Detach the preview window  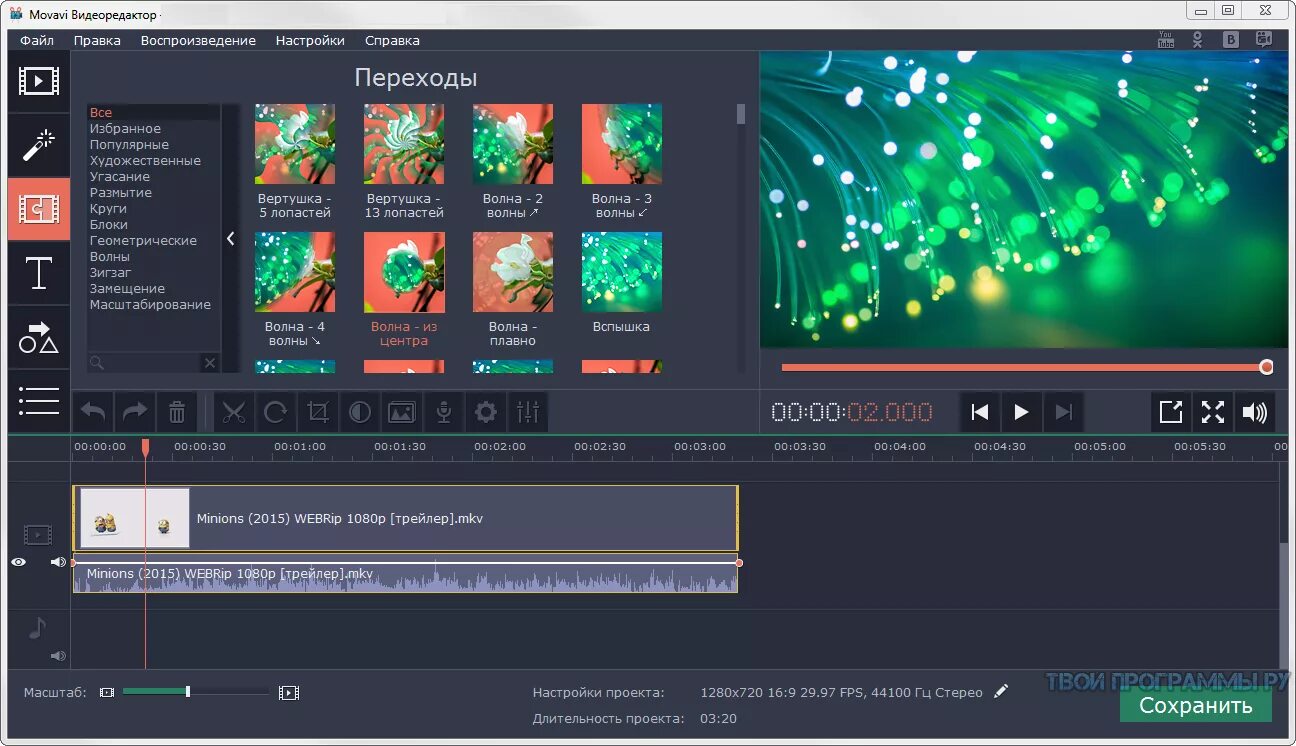pos(1171,412)
